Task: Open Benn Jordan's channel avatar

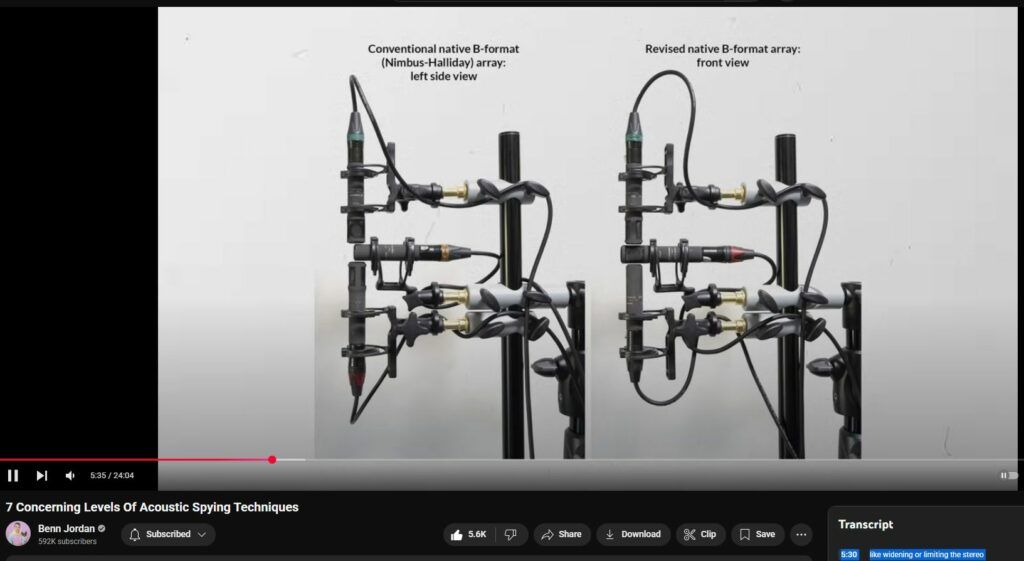Action: click(18, 534)
